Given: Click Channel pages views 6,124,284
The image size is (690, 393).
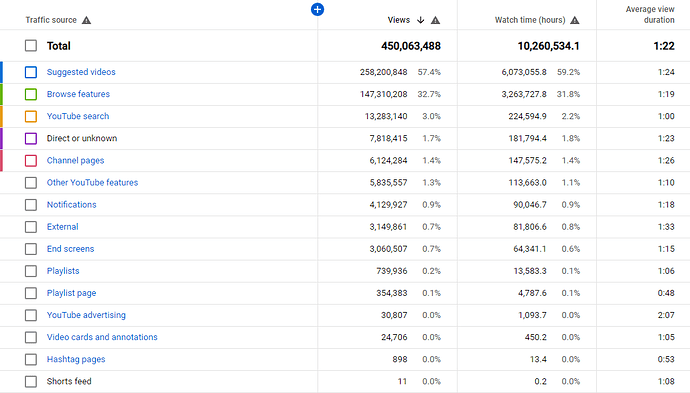Looking at the screenshot, I should click(388, 161).
